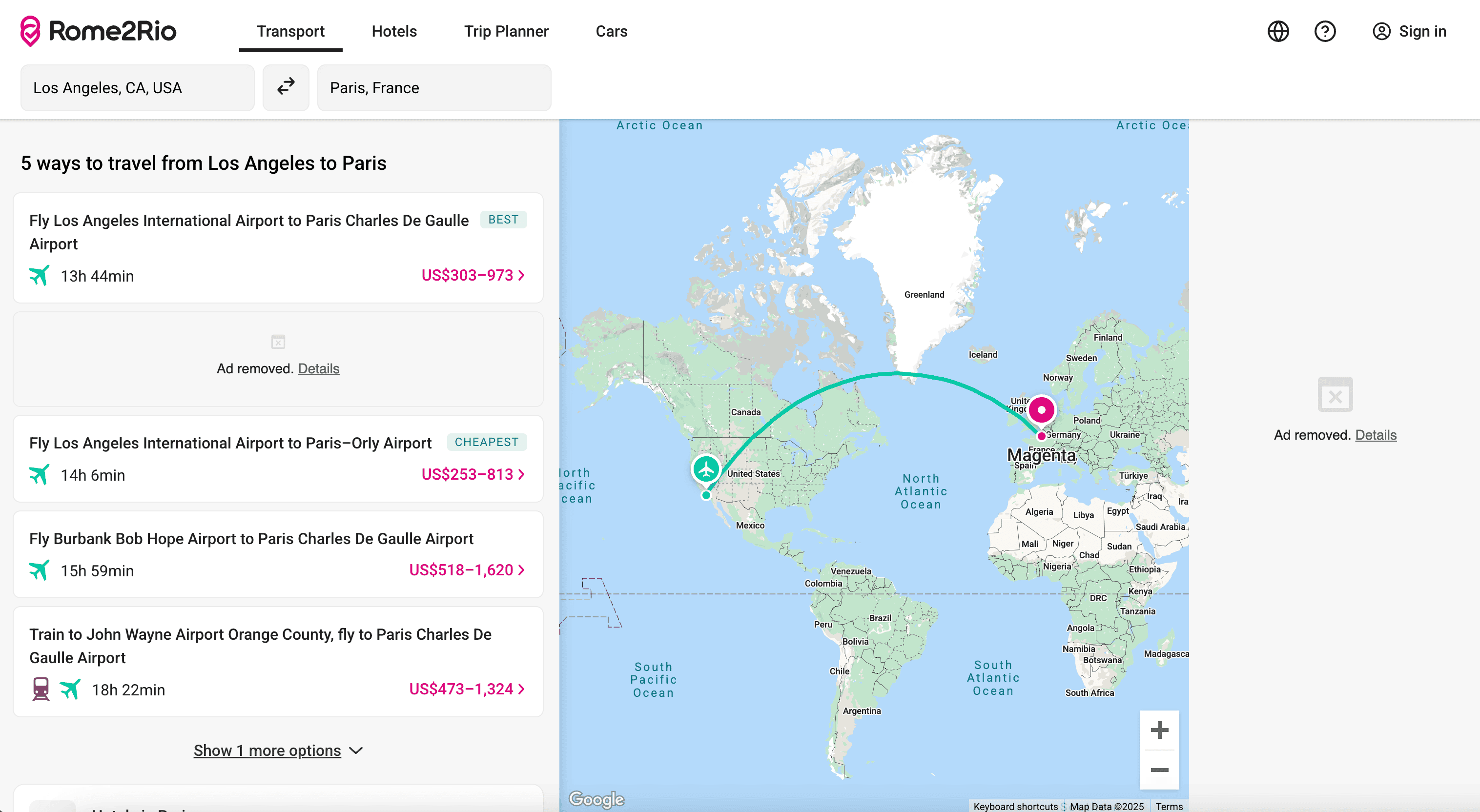Zoom in on the map
Viewport: 1480px width, 812px height.
[x=1159, y=731]
